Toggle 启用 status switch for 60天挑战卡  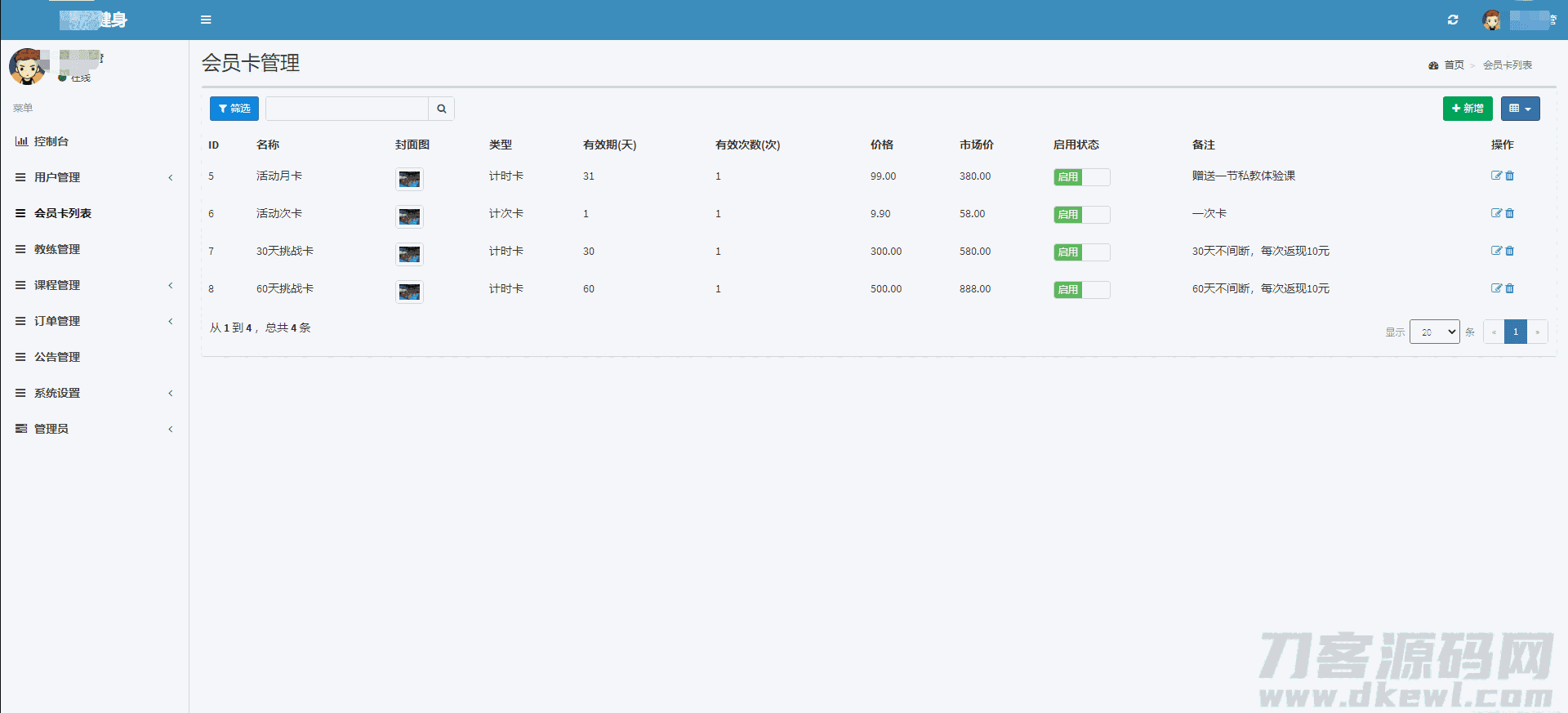[1081, 290]
